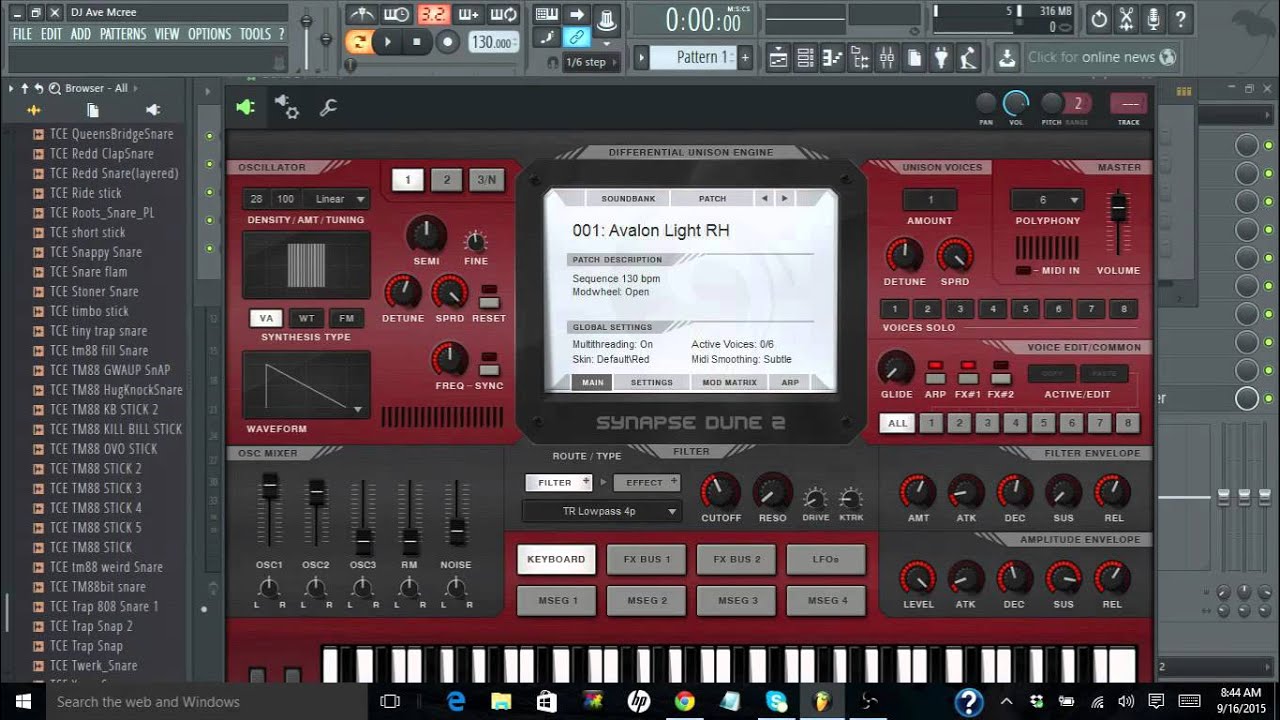Screen dimensions: 1280x720
Task: Open the mixer faders icon
Action: coord(886,58)
